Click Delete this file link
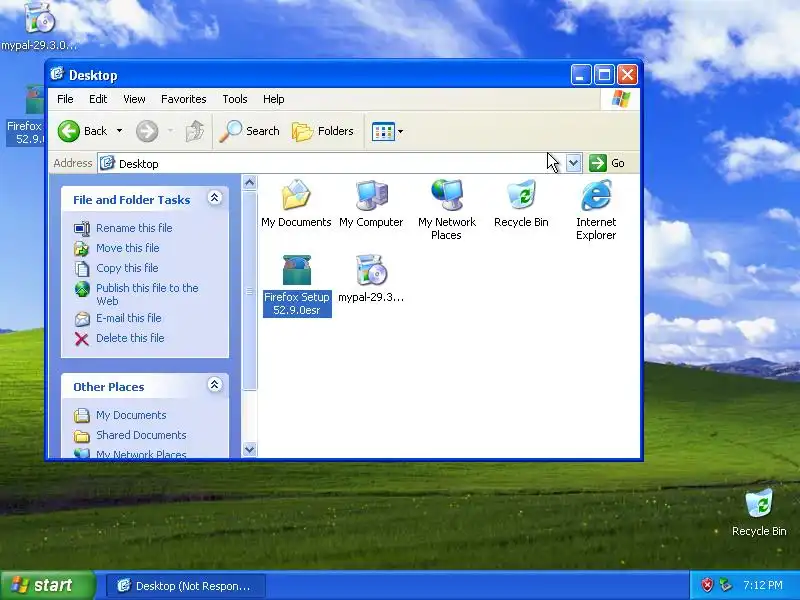Screen dimensions: 800x600 [130, 338]
